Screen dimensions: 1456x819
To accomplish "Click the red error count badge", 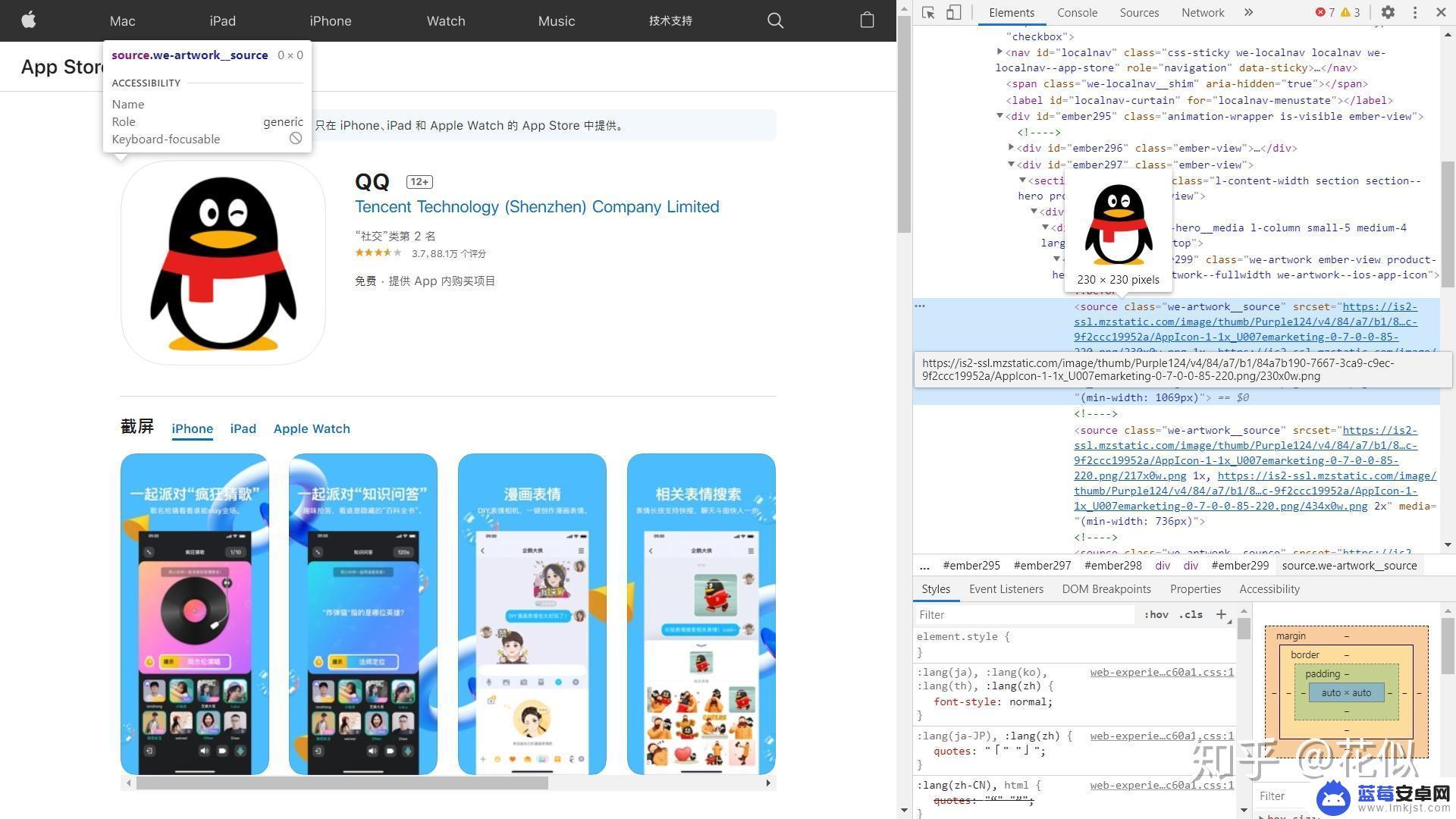I will (x=1326, y=12).
